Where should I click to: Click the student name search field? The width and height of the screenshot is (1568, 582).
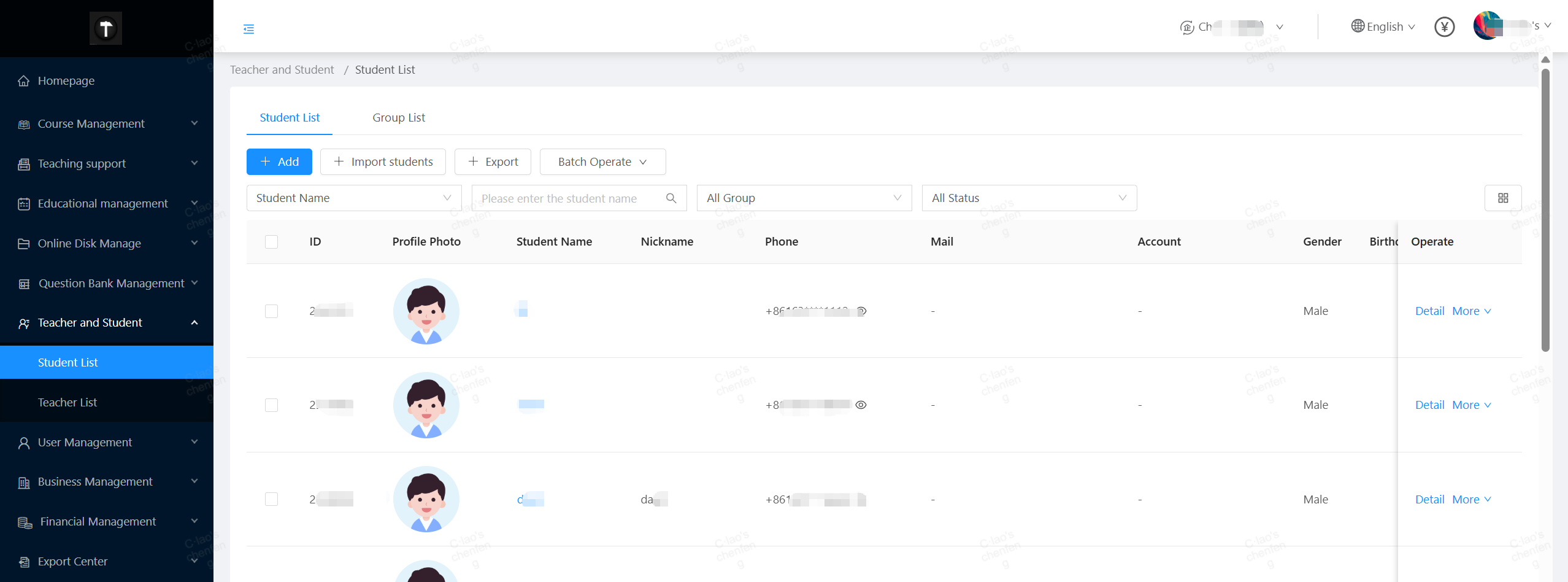click(567, 198)
